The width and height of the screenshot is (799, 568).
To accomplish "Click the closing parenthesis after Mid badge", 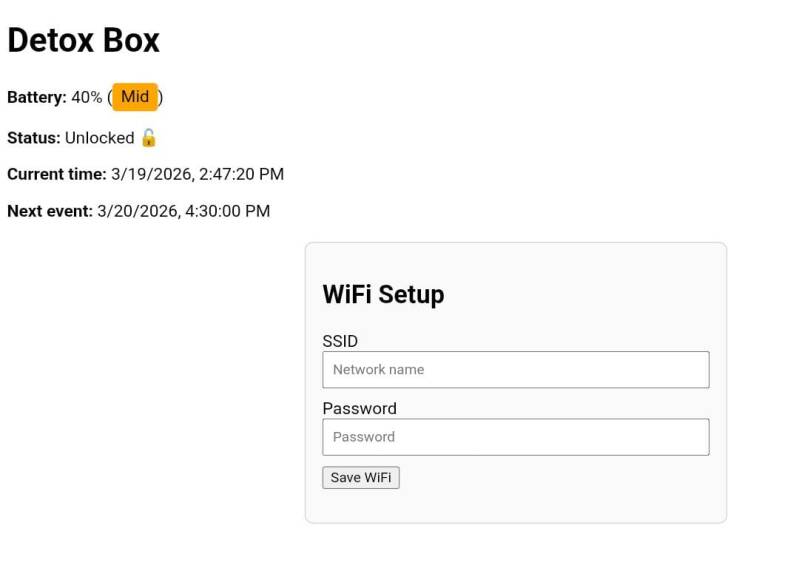I will pyautogui.click(x=161, y=97).
